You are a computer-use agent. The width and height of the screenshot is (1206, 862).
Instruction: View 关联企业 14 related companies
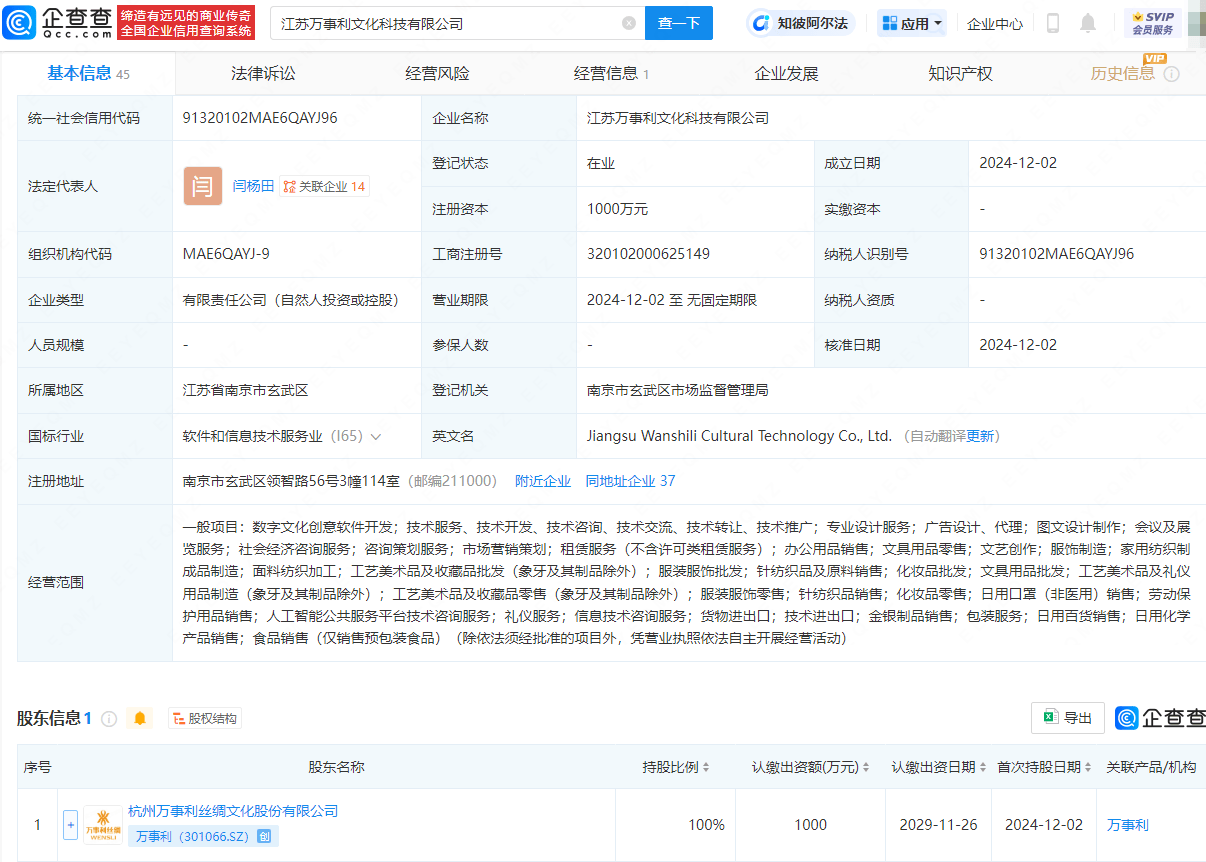(x=325, y=186)
